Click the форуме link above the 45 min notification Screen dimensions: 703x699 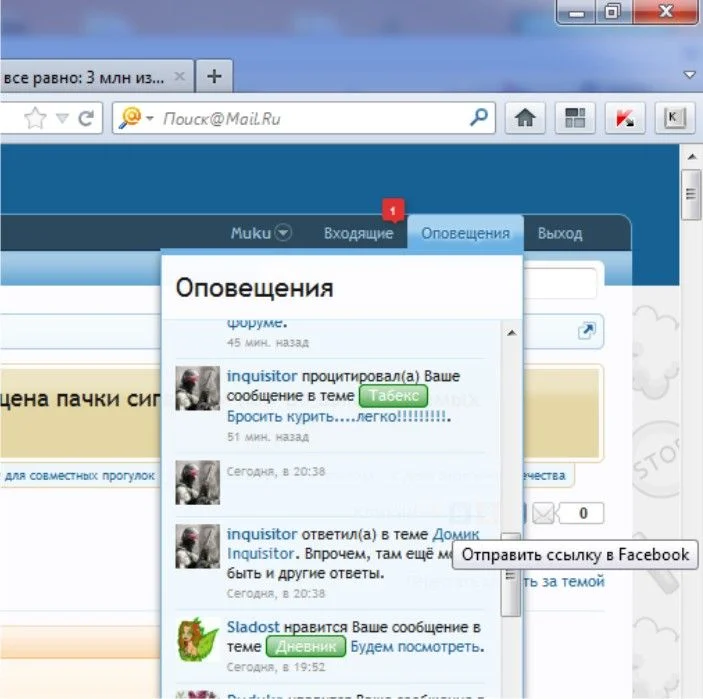pos(255,324)
